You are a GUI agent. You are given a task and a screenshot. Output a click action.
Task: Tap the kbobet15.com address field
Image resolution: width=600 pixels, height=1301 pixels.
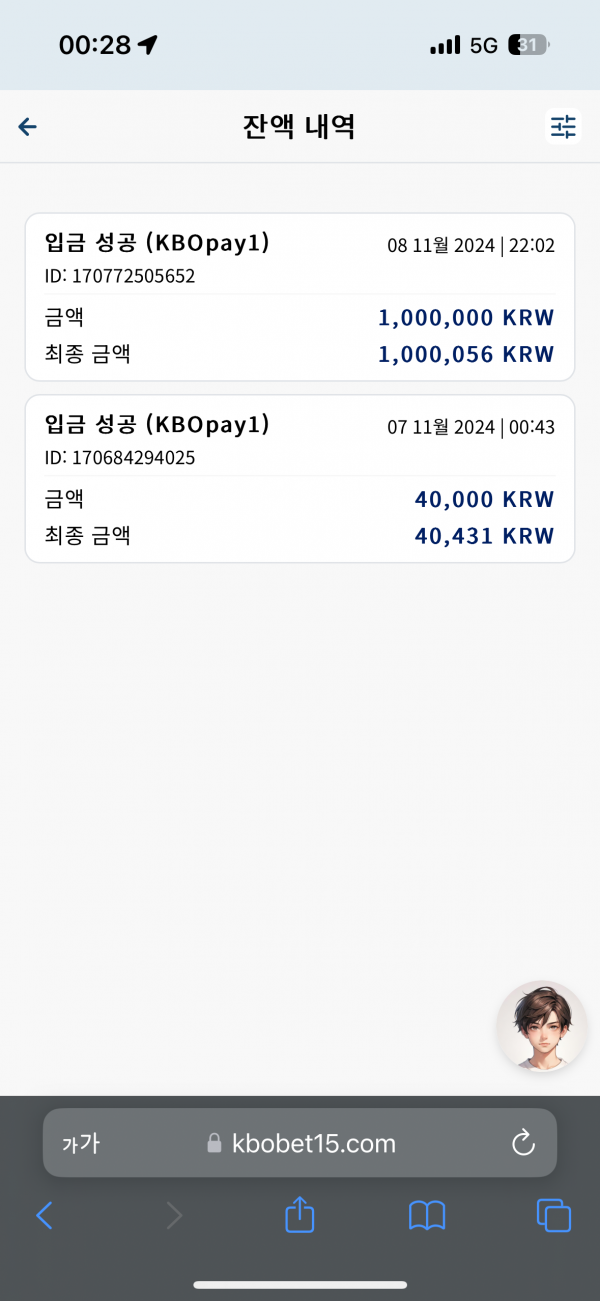[300, 1143]
